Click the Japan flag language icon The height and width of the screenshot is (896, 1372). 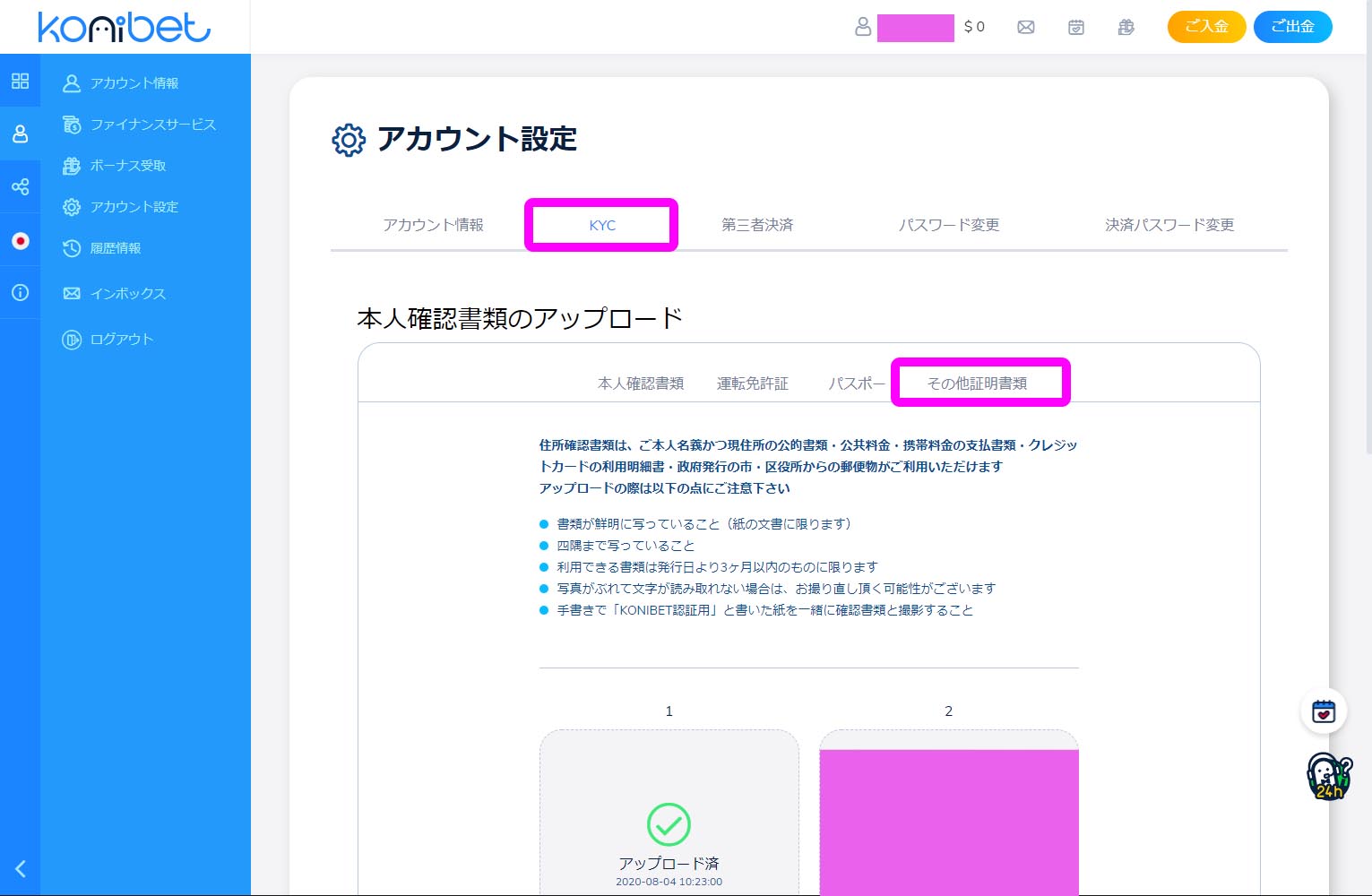20,240
